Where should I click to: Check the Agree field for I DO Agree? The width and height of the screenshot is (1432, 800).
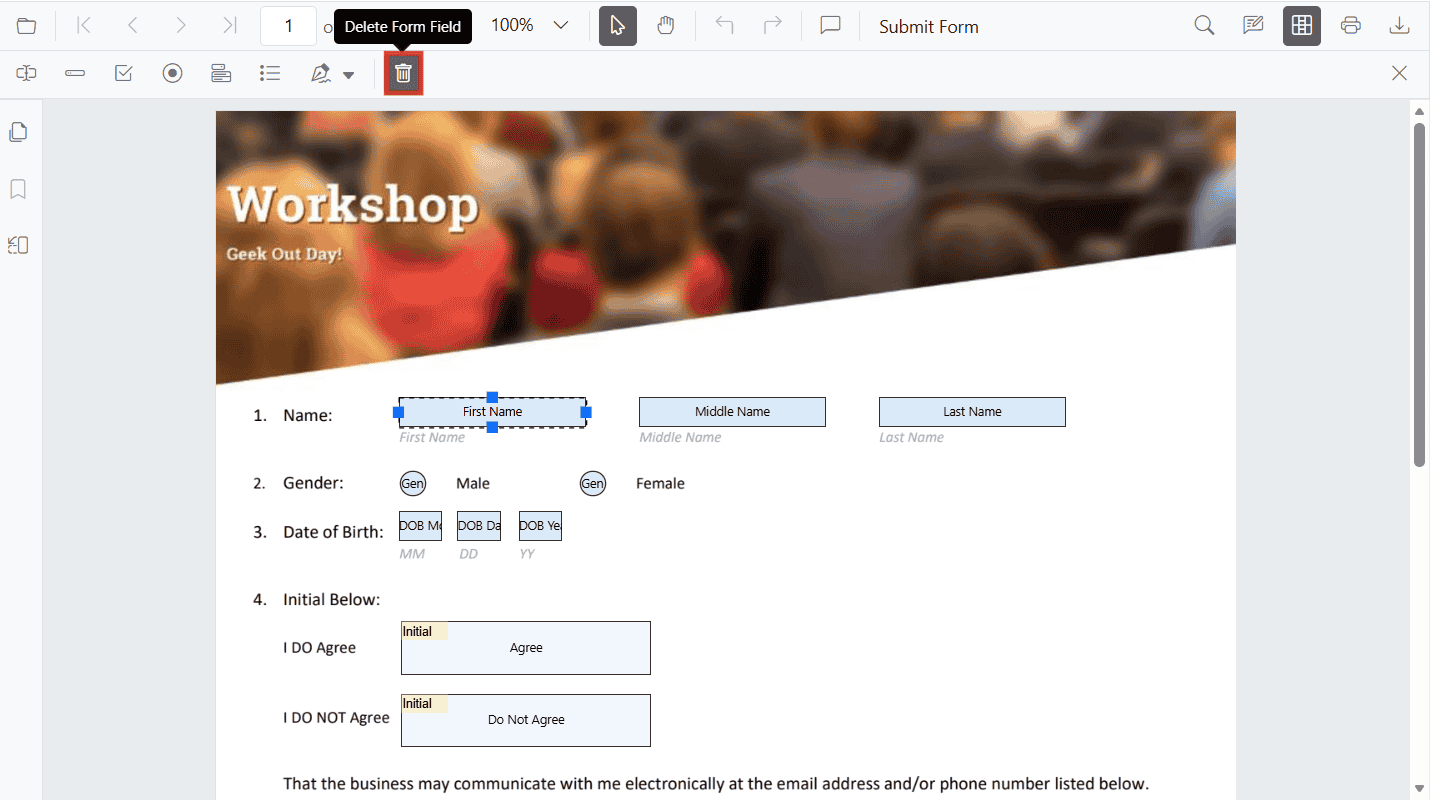pos(526,648)
